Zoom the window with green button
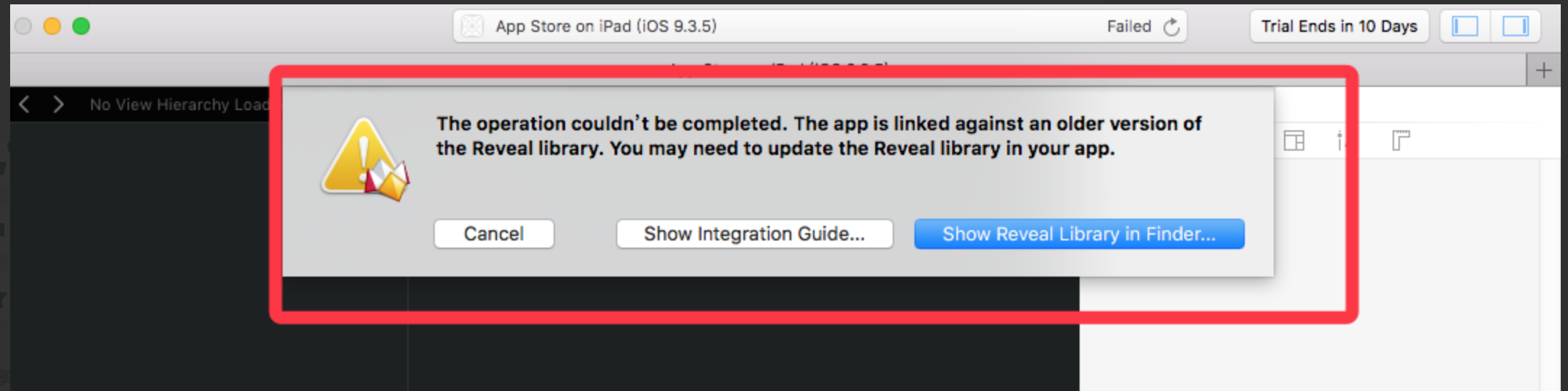This screenshot has height=391, width=1568. 81,27
